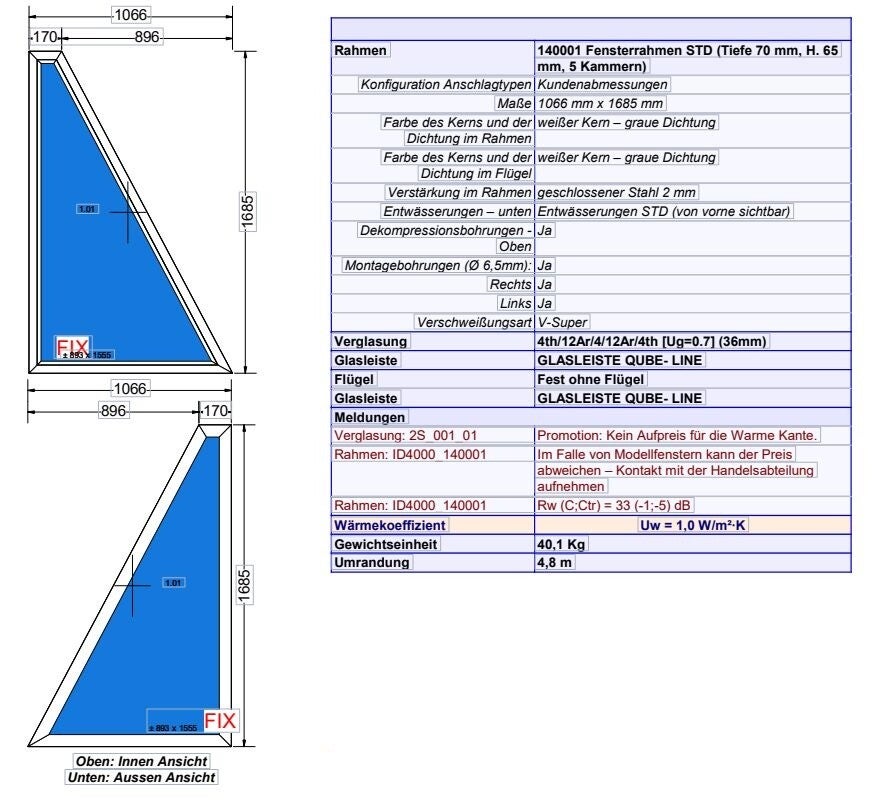This screenshot has width=876, height=802.
Task: Click 'Entwässerungen – unten' label
Action: pos(457,211)
